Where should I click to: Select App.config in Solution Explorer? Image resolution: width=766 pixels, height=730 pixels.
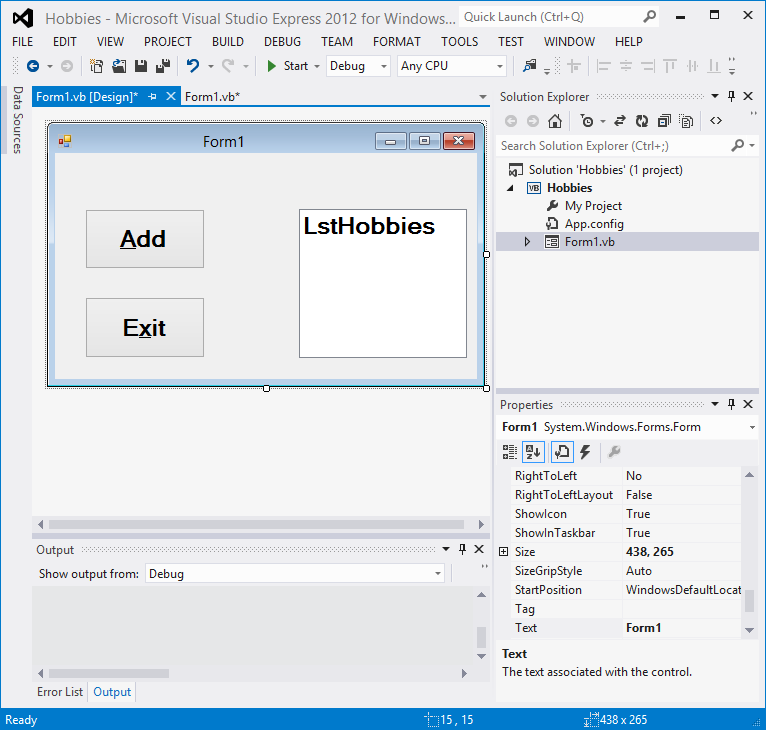pyautogui.click(x=594, y=224)
